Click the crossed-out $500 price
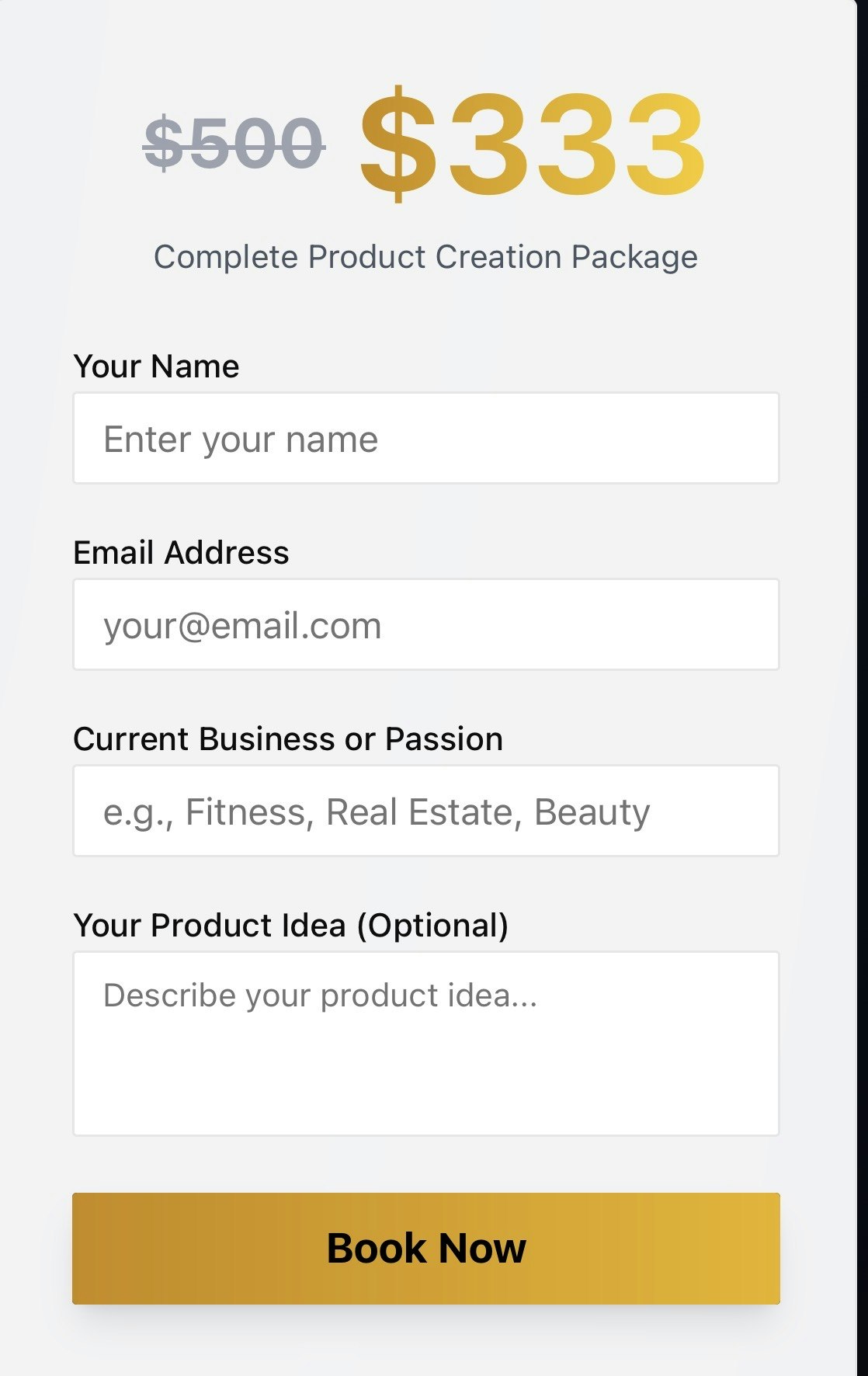 pyautogui.click(x=234, y=144)
